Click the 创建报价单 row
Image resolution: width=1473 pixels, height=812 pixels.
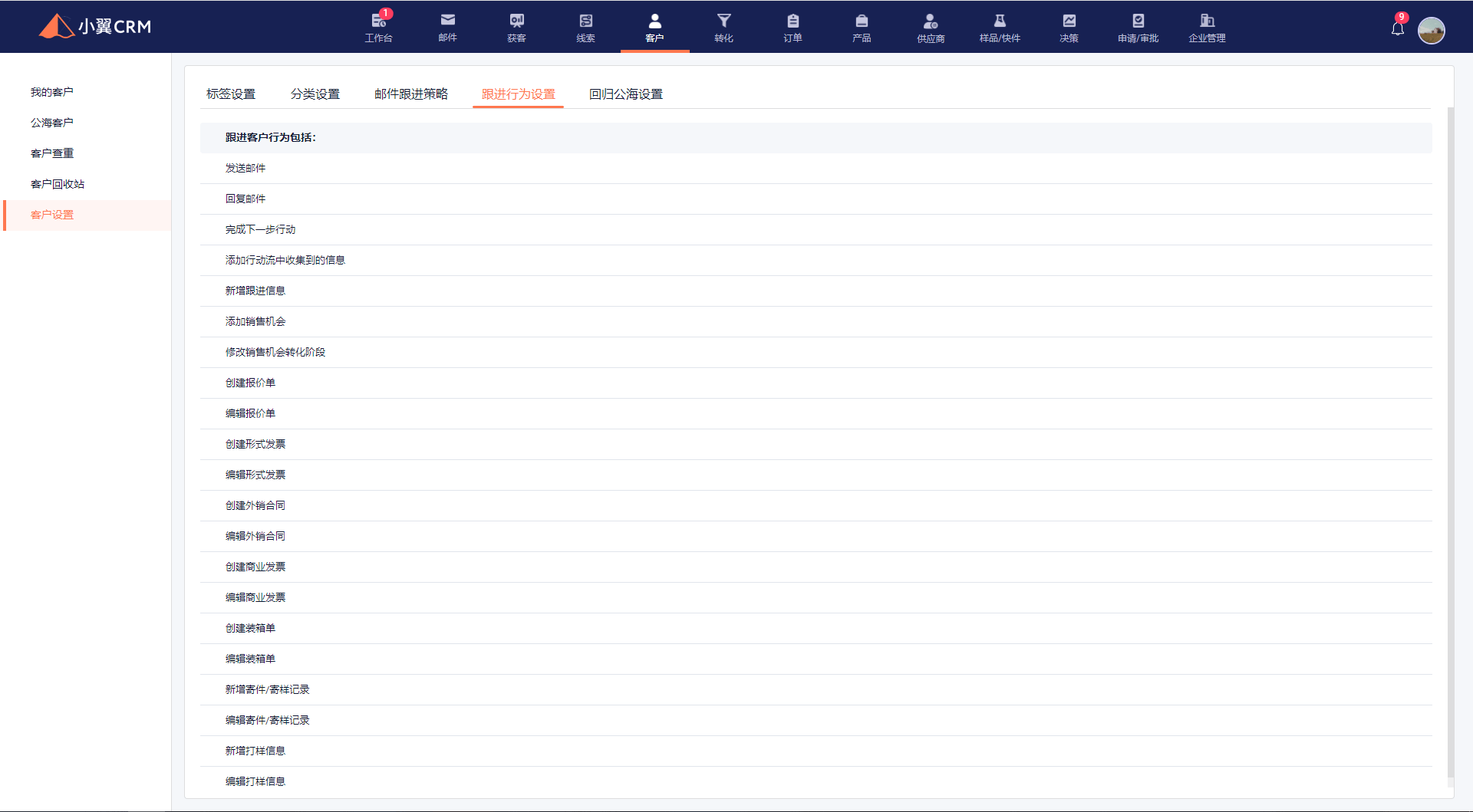[816, 383]
